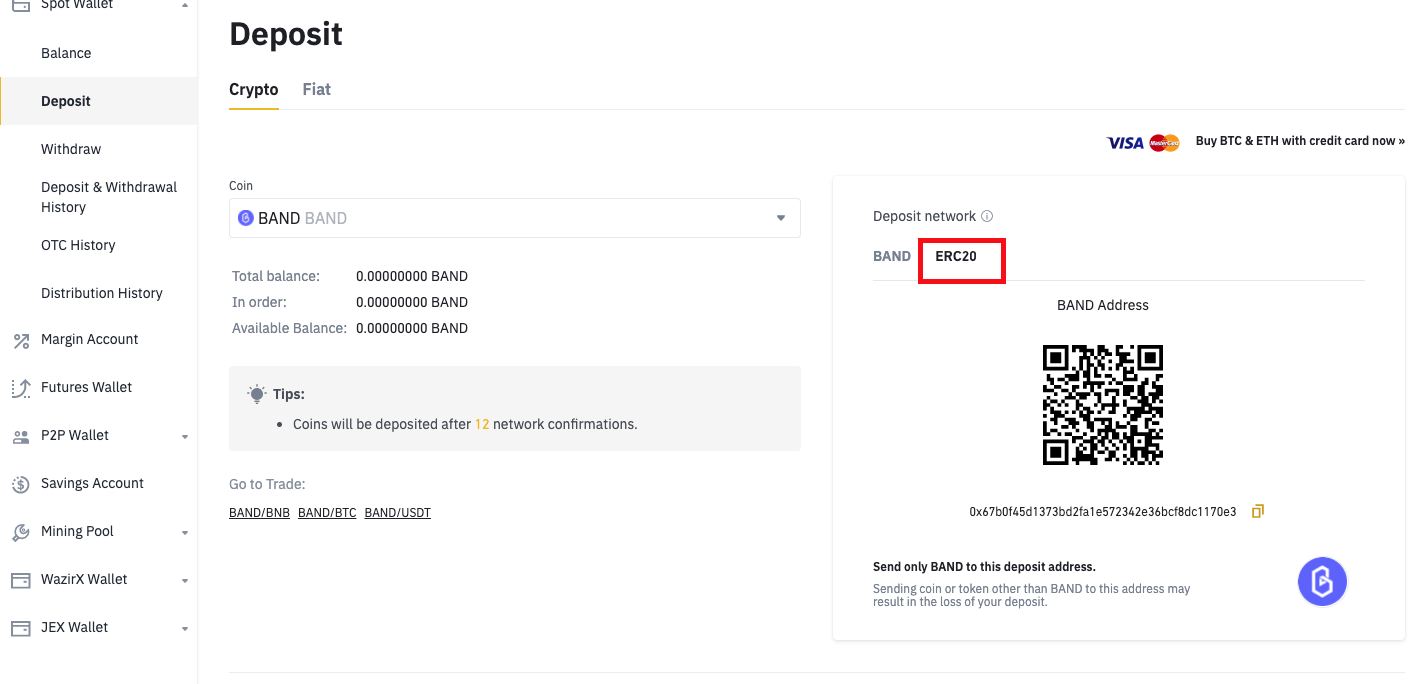
Task: Select the BAND deposit network tab
Action: coord(892,256)
